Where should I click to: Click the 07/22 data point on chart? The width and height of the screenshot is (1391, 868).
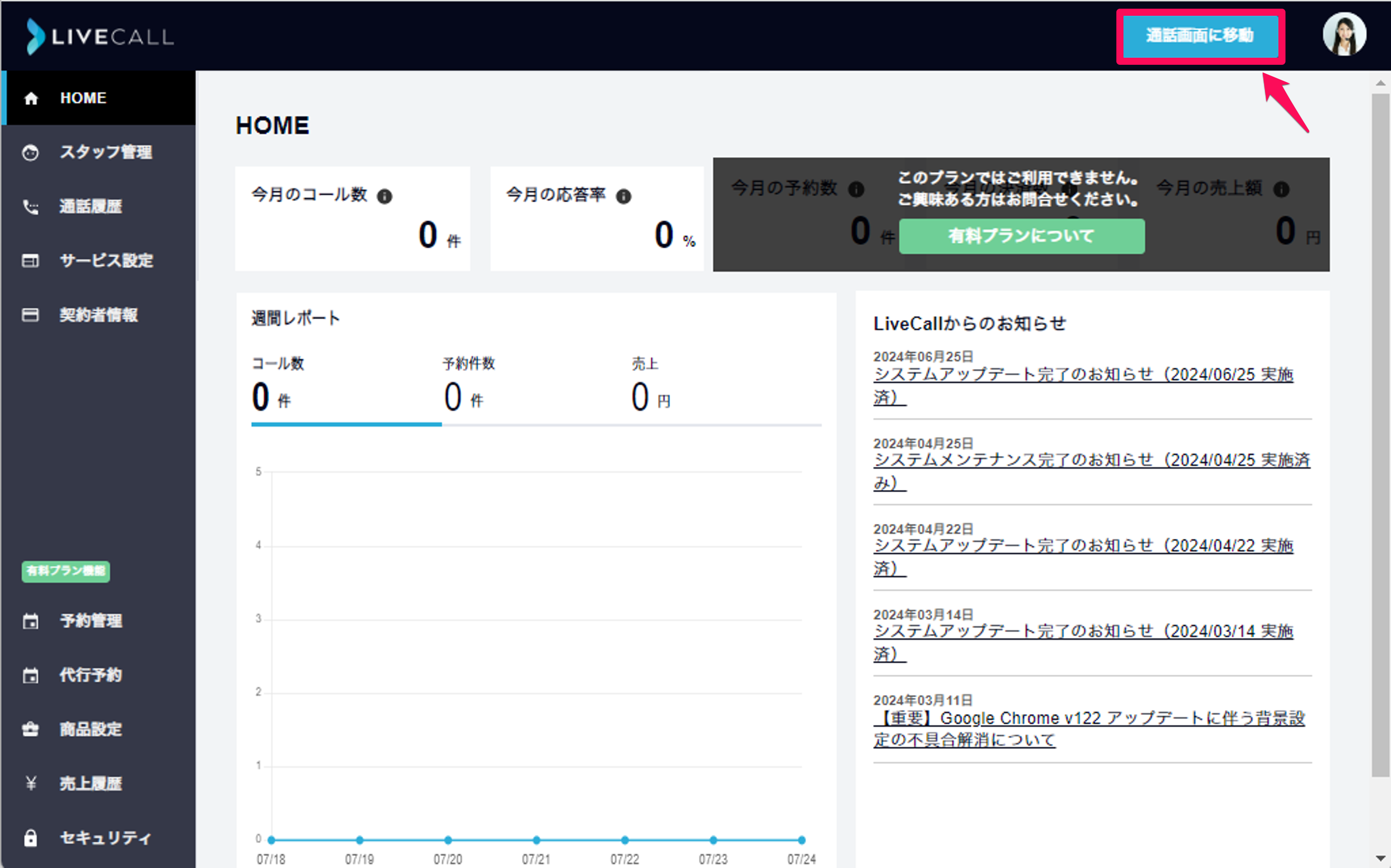(625, 840)
